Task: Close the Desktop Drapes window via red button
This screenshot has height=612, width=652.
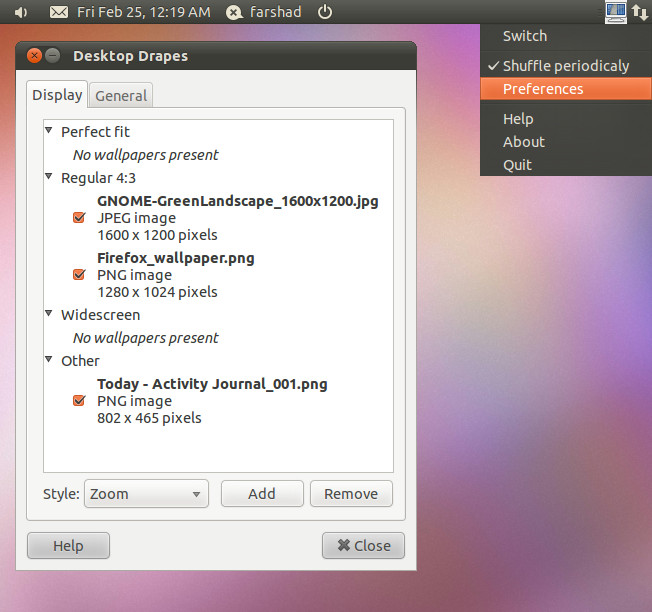Action: click(x=35, y=55)
